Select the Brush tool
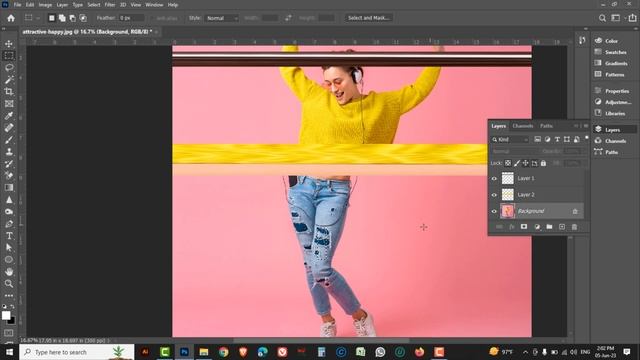The image size is (640, 360). point(9,140)
